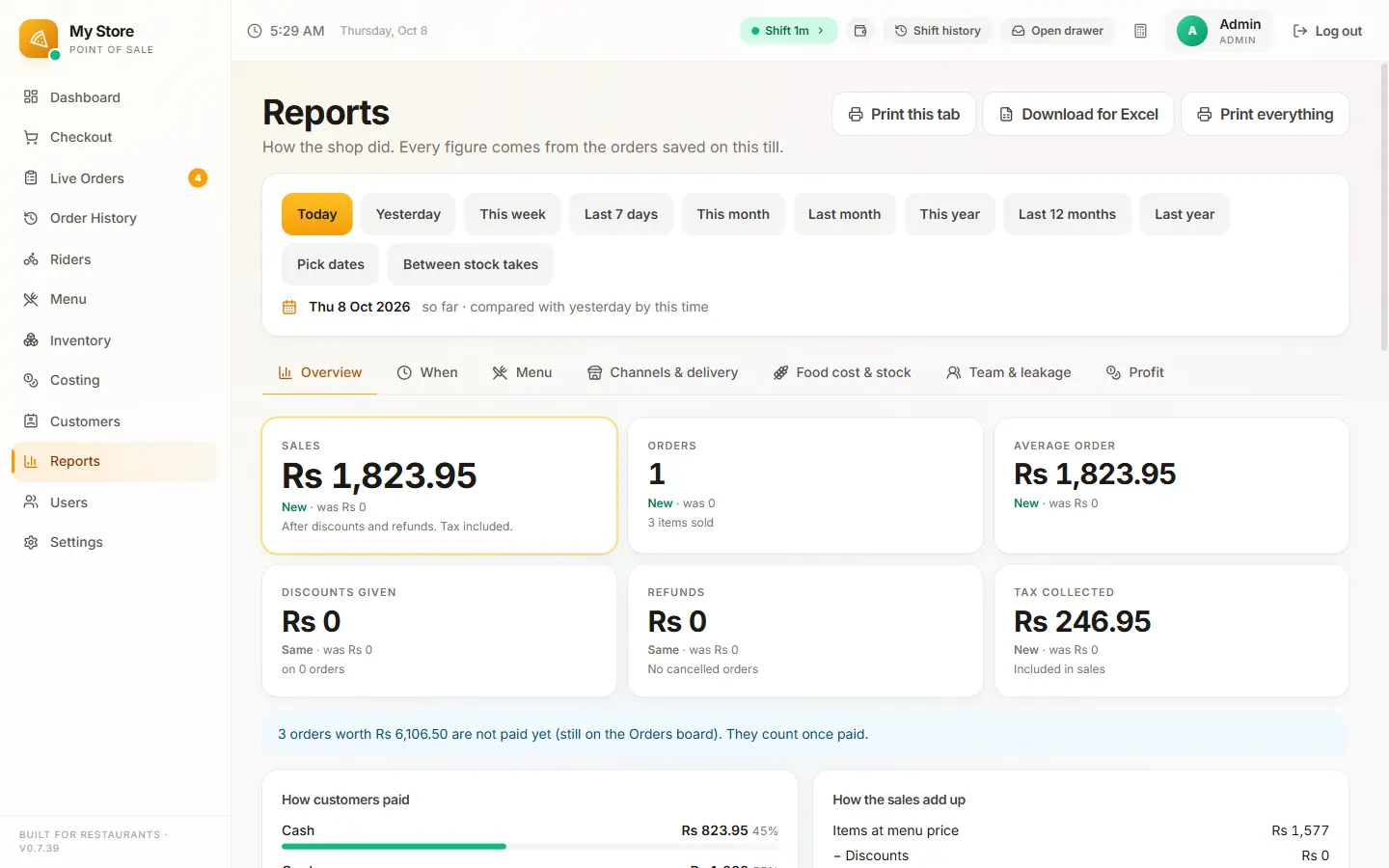
Task: Choose Between stock takes option
Action: tap(471, 264)
